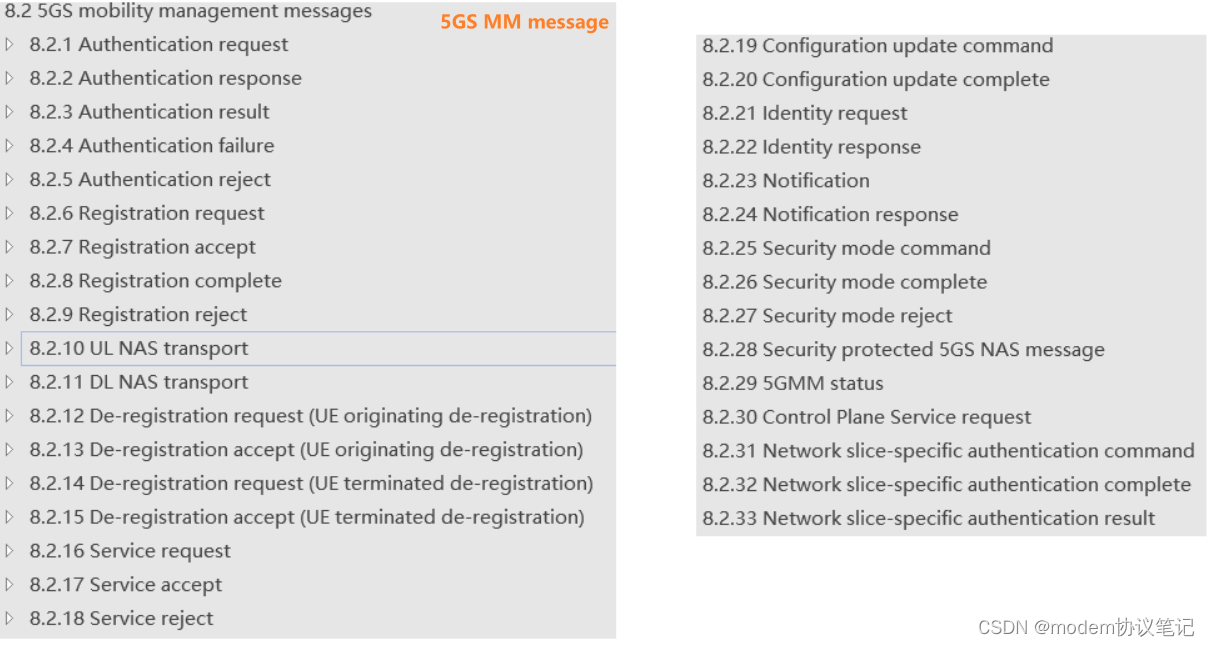Open 8.2.30 Control Plane Service request
Screen dimensions: 1210x647
(x=866, y=417)
